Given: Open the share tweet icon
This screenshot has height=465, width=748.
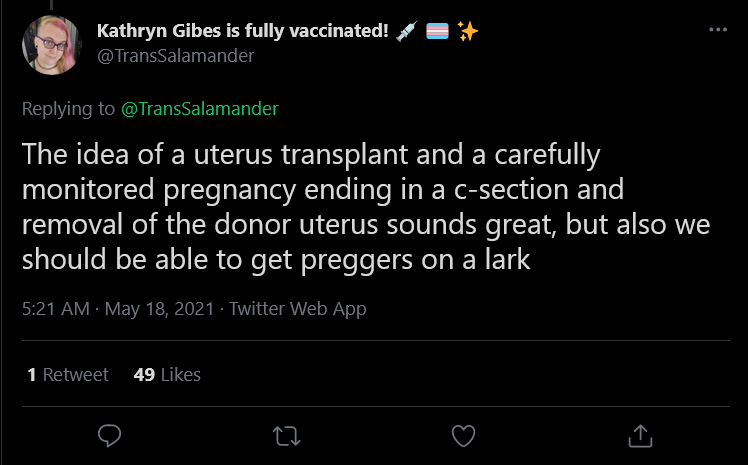Looking at the screenshot, I should pos(640,435).
